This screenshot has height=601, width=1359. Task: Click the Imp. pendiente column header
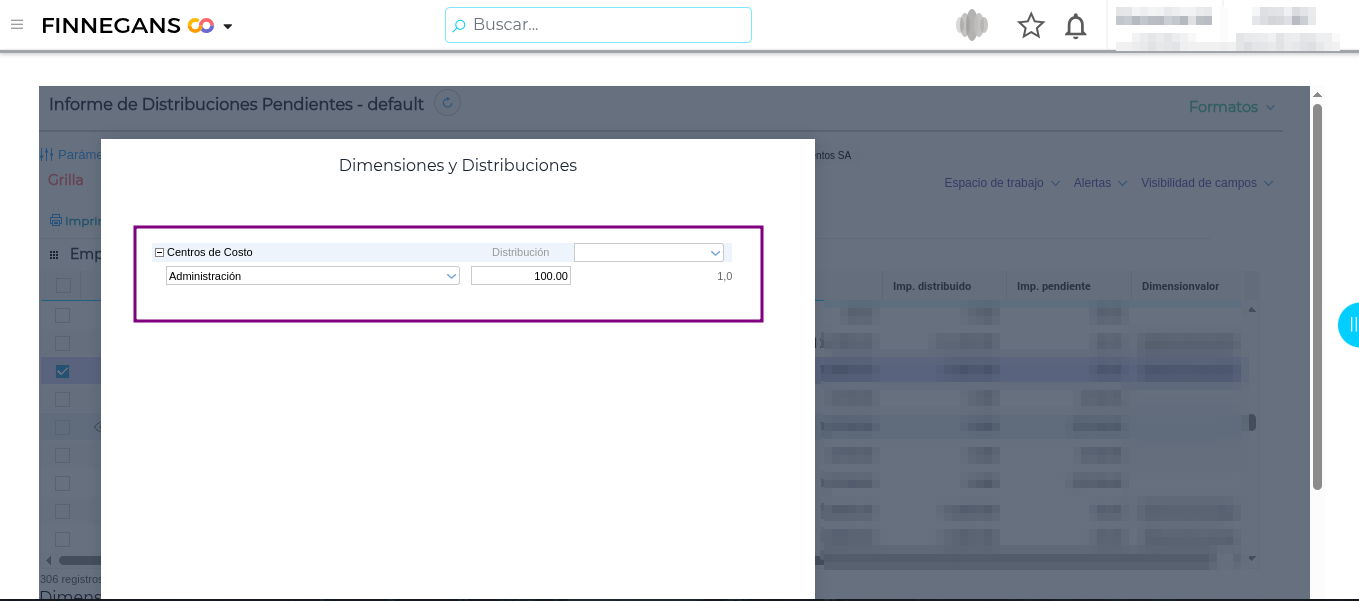coord(1054,286)
